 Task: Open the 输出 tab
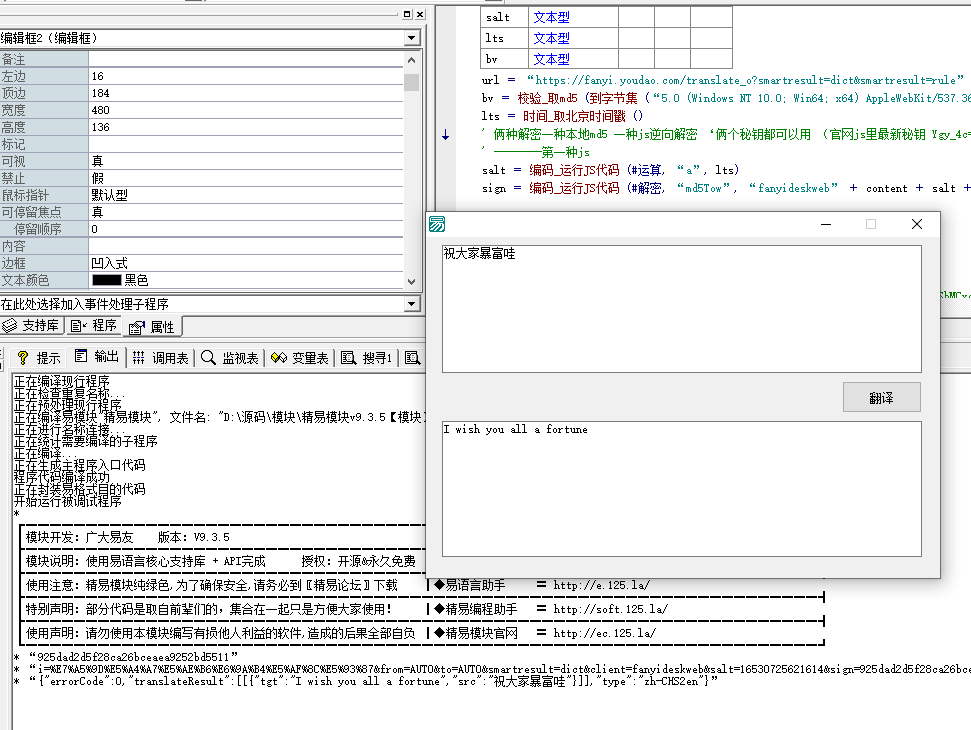point(97,357)
